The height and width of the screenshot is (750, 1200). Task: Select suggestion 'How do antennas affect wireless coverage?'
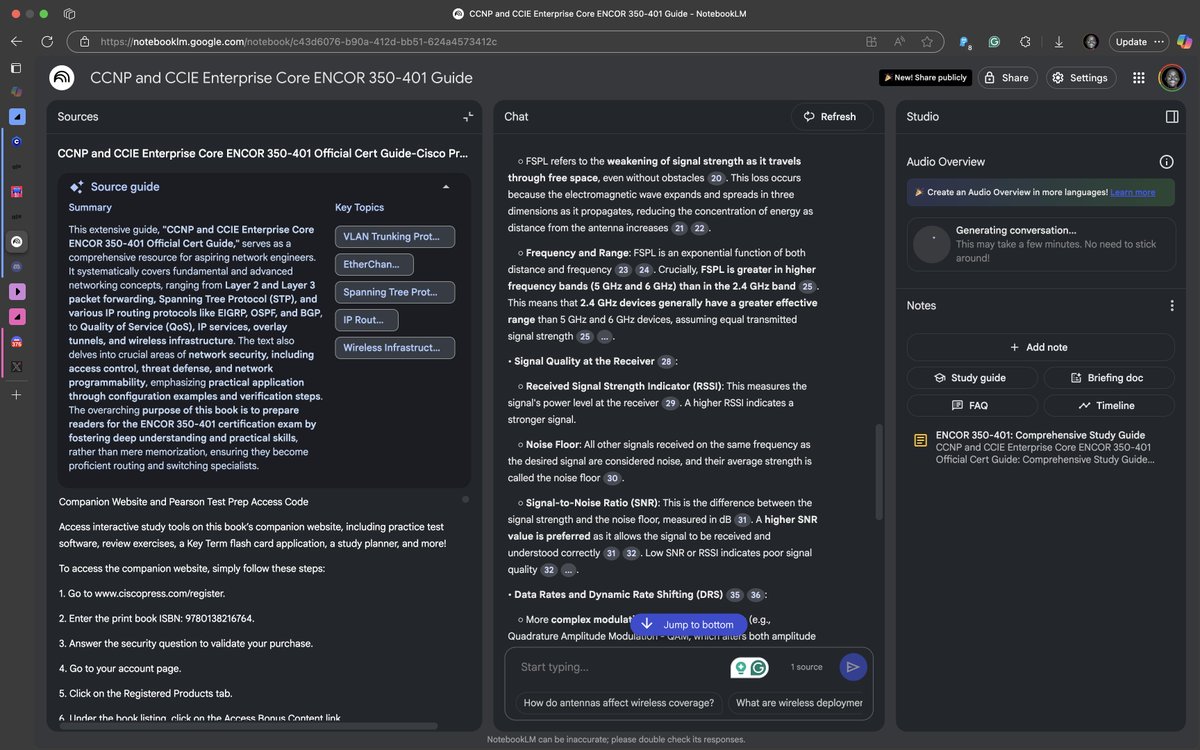click(619, 703)
